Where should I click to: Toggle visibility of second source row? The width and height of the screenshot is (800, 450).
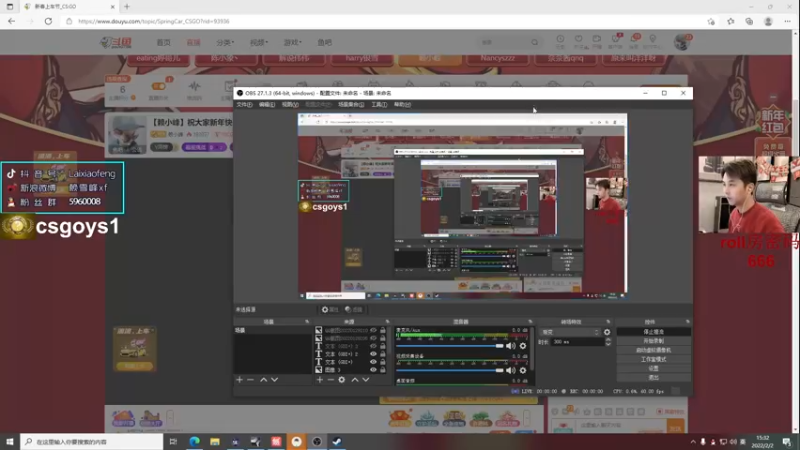click(373, 338)
